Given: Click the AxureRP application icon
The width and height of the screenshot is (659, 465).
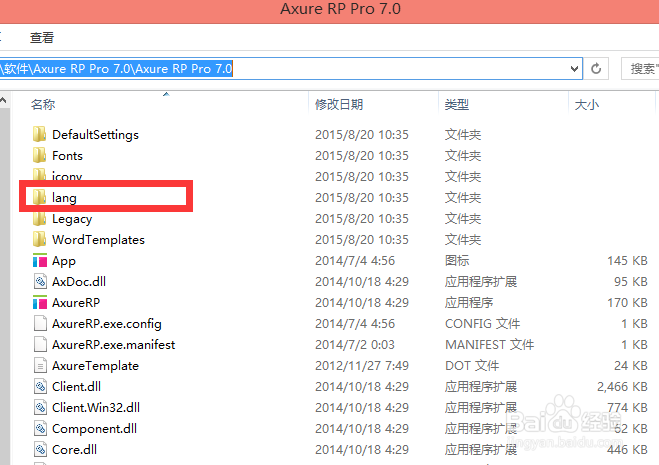Looking at the screenshot, I should (40, 303).
